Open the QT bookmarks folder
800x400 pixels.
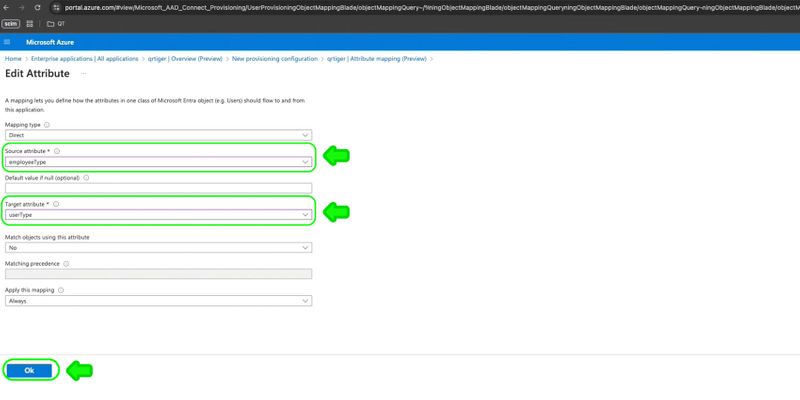(56, 23)
